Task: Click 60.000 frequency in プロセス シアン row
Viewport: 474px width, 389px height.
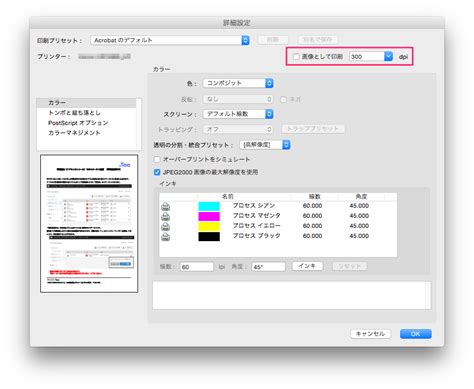Action: pos(312,206)
